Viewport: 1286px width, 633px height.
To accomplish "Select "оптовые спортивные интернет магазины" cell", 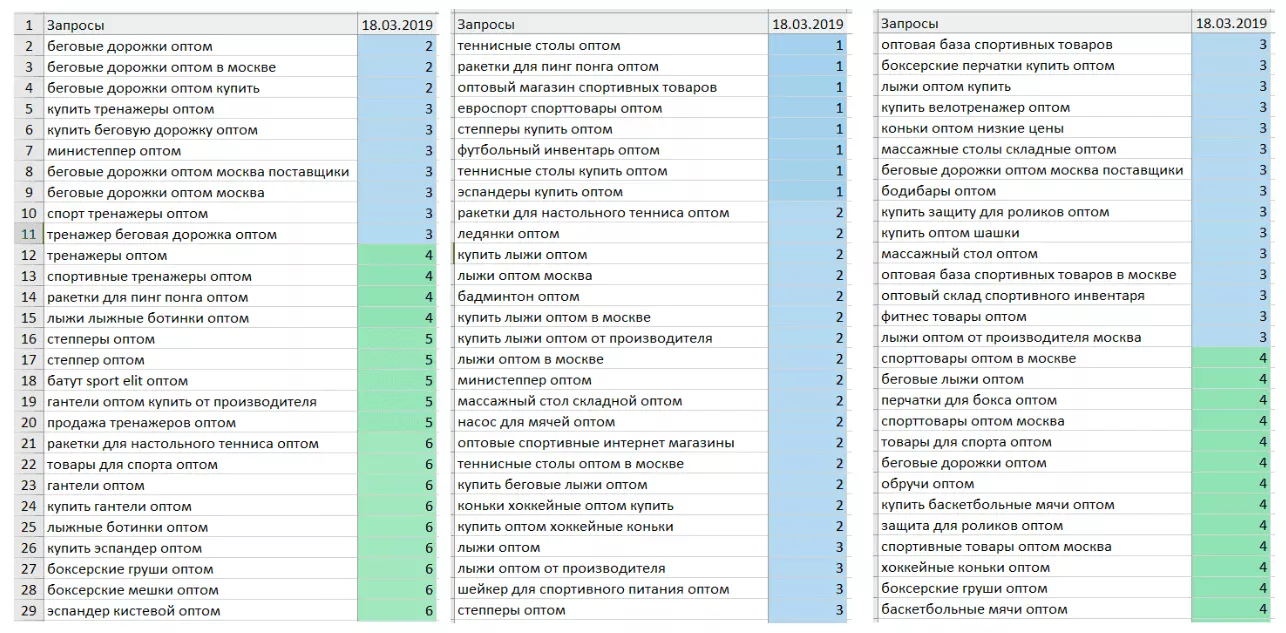I will (612, 443).
